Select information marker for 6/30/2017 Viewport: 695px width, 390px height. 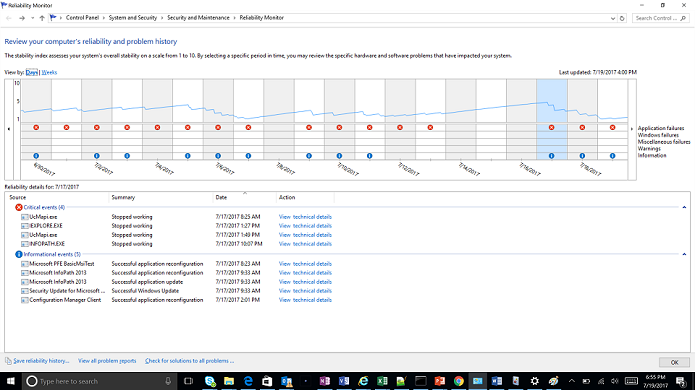(36, 156)
